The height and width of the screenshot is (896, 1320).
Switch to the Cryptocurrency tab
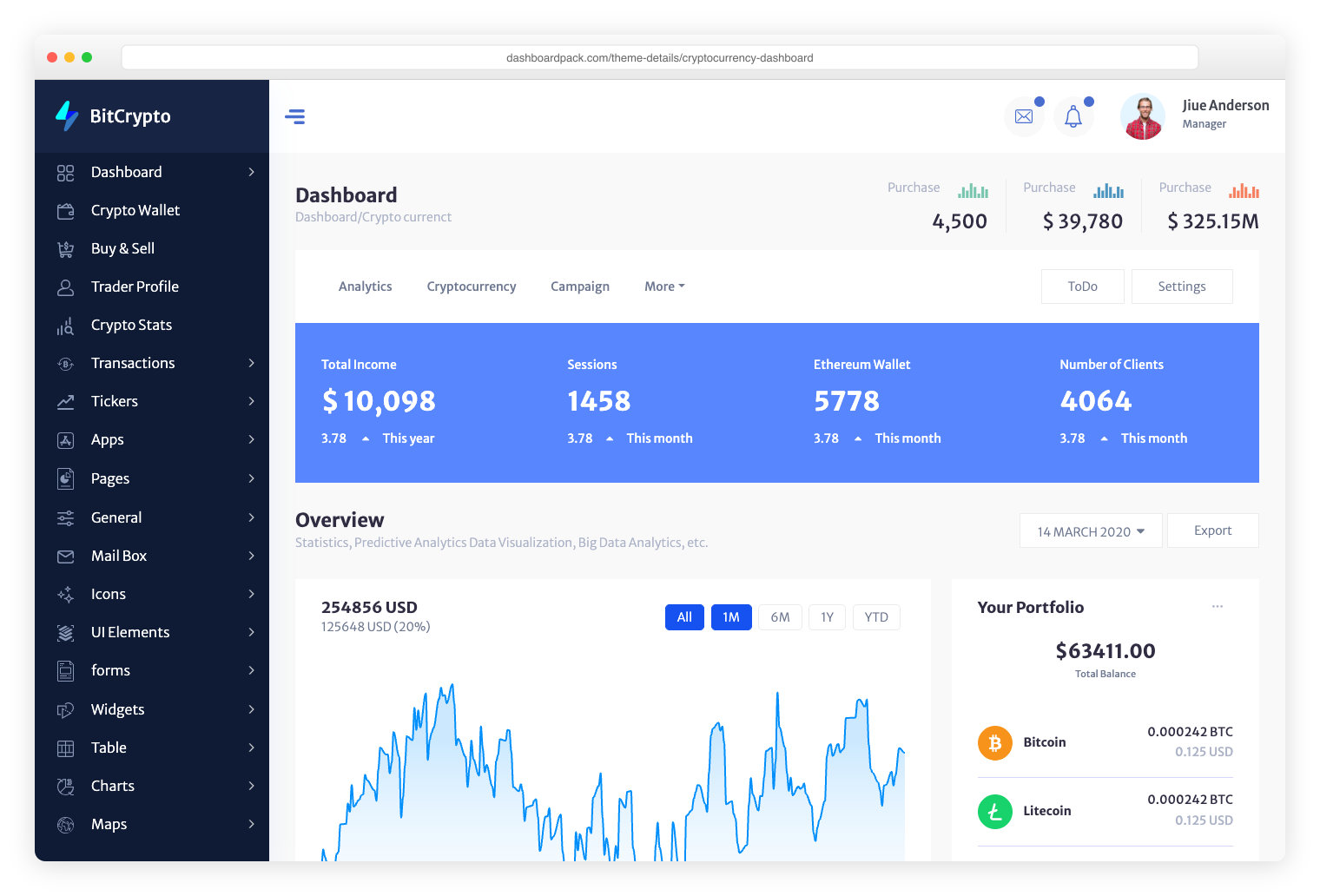[472, 287]
